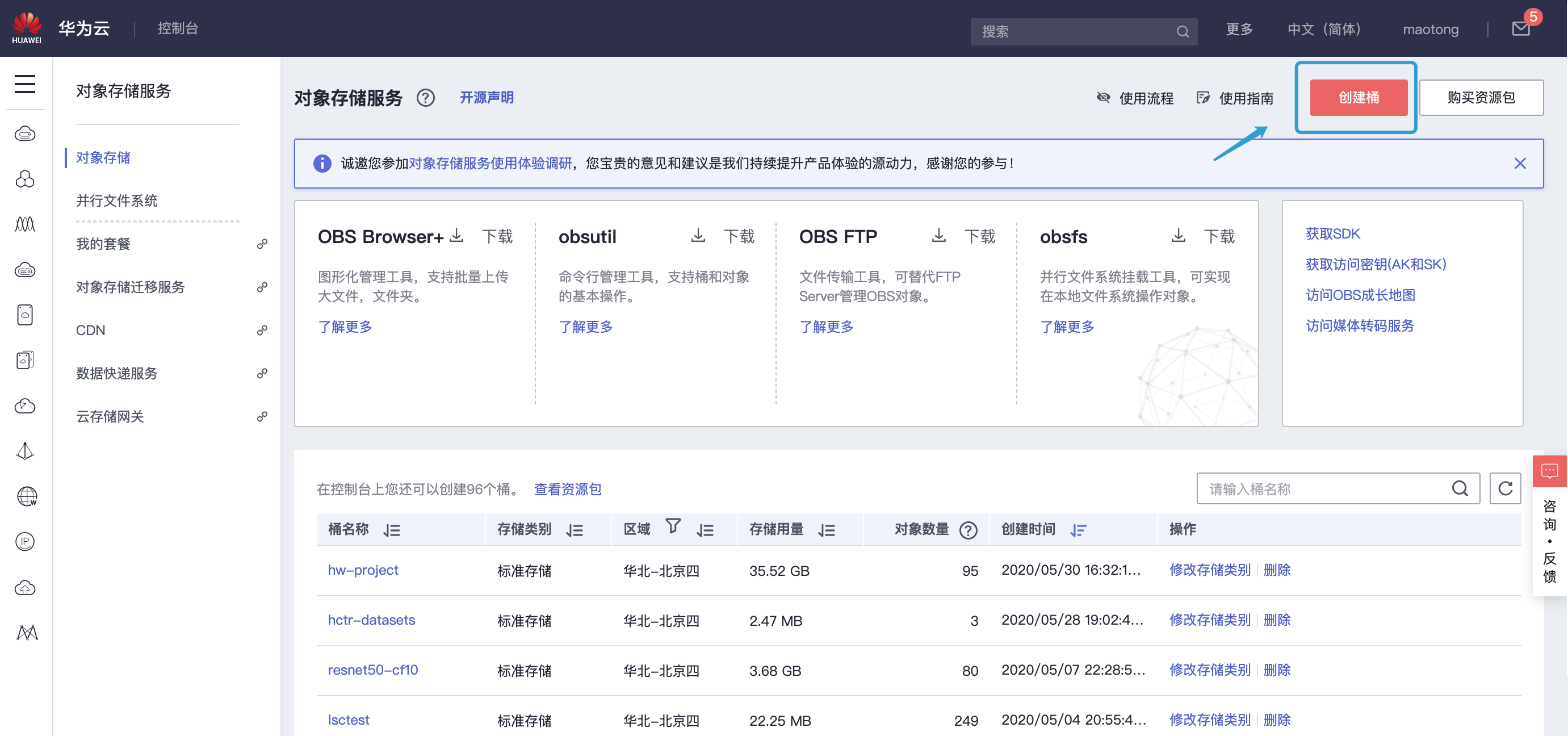The width and height of the screenshot is (1568, 736).
Task: Sort by the 创建时间 column
Action: 1078,530
